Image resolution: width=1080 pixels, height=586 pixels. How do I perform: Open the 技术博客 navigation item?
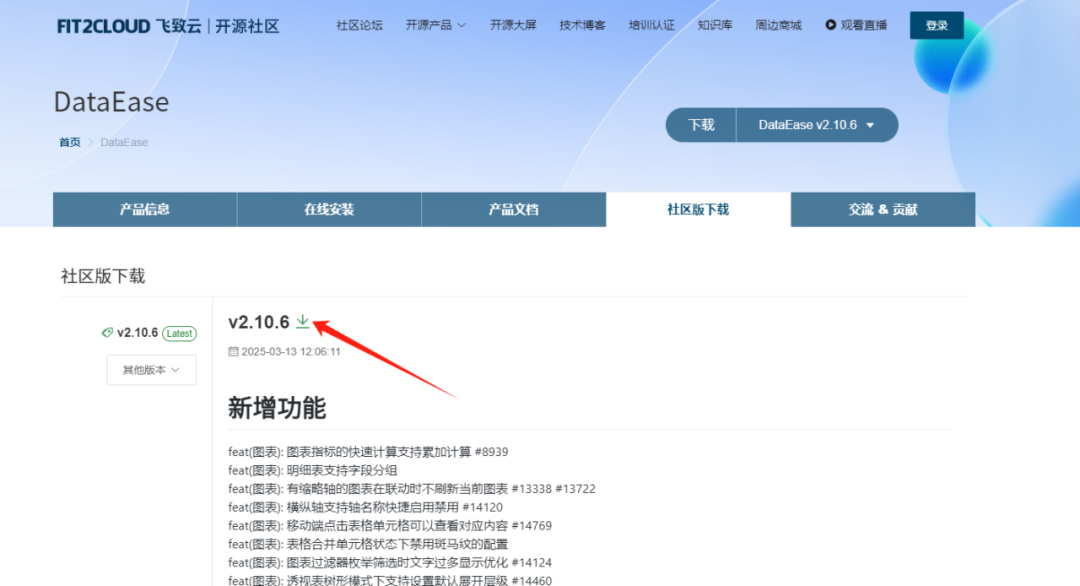pos(582,25)
